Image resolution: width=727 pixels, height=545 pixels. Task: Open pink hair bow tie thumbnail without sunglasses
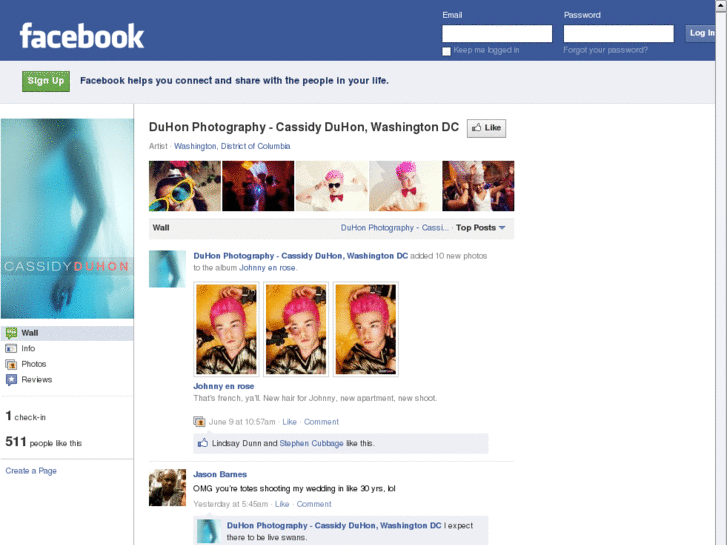pos(405,186)
